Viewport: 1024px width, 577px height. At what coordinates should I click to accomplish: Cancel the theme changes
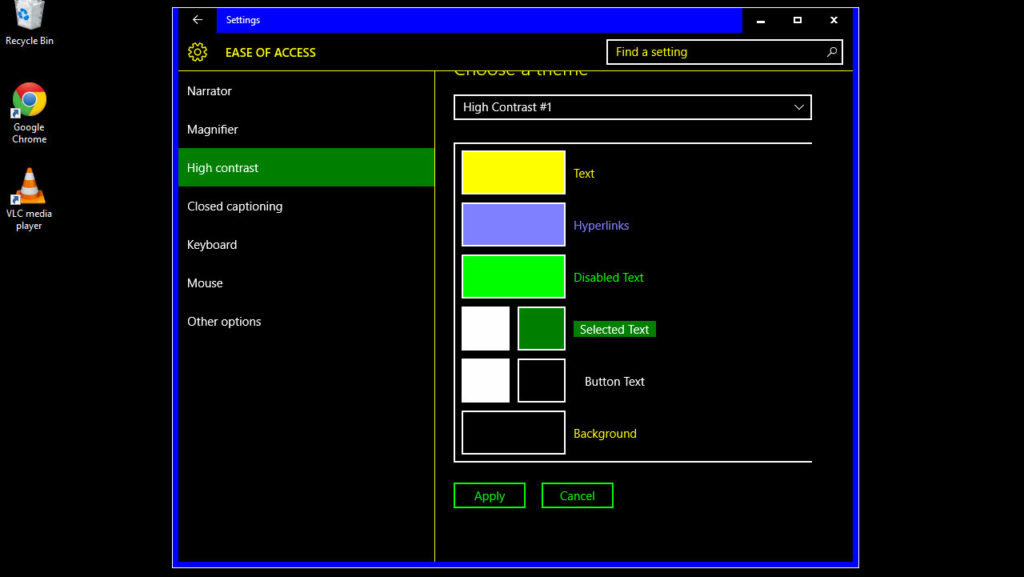577,495
